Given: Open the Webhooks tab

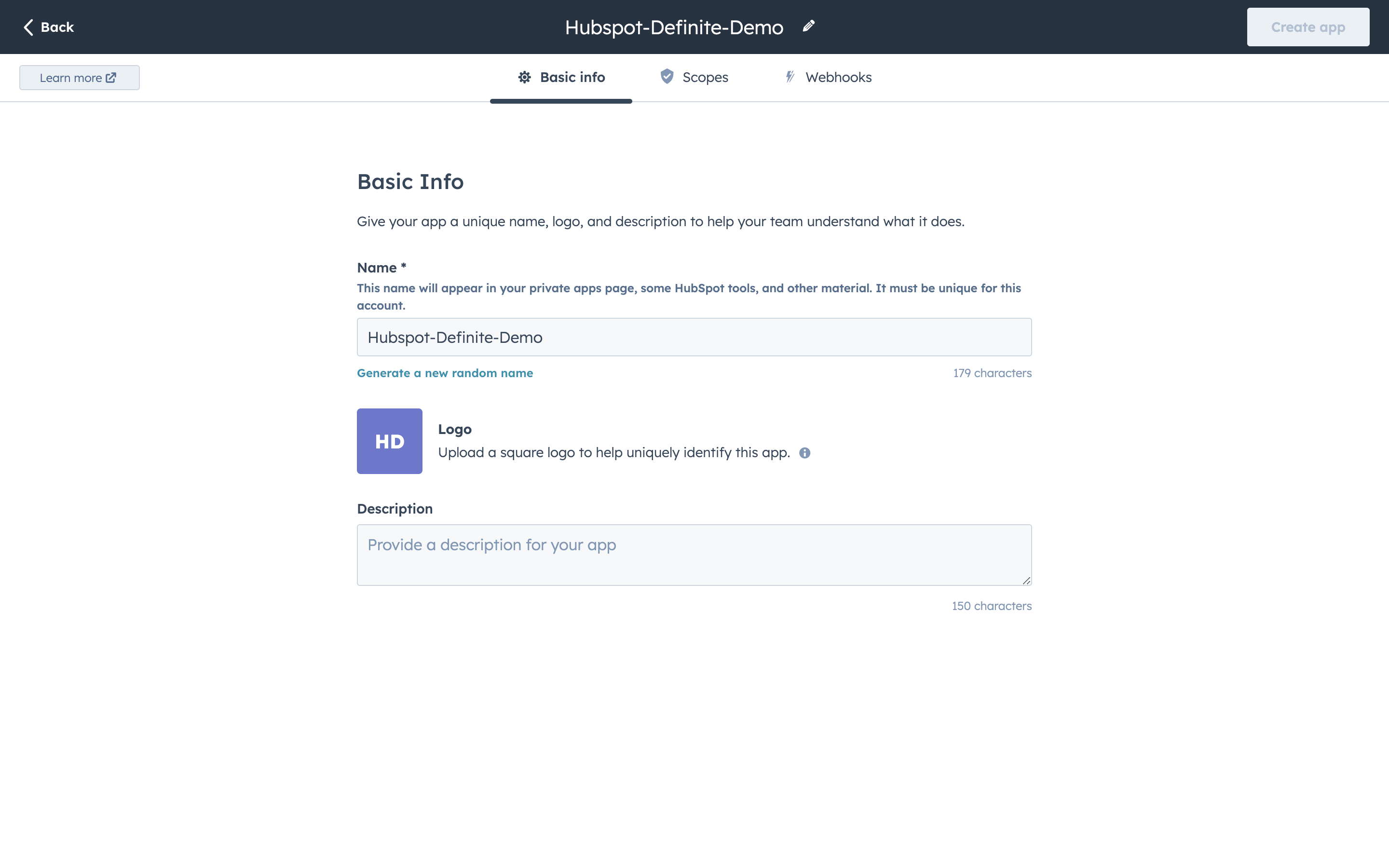Looking at the screenshot, I should 828,78.
